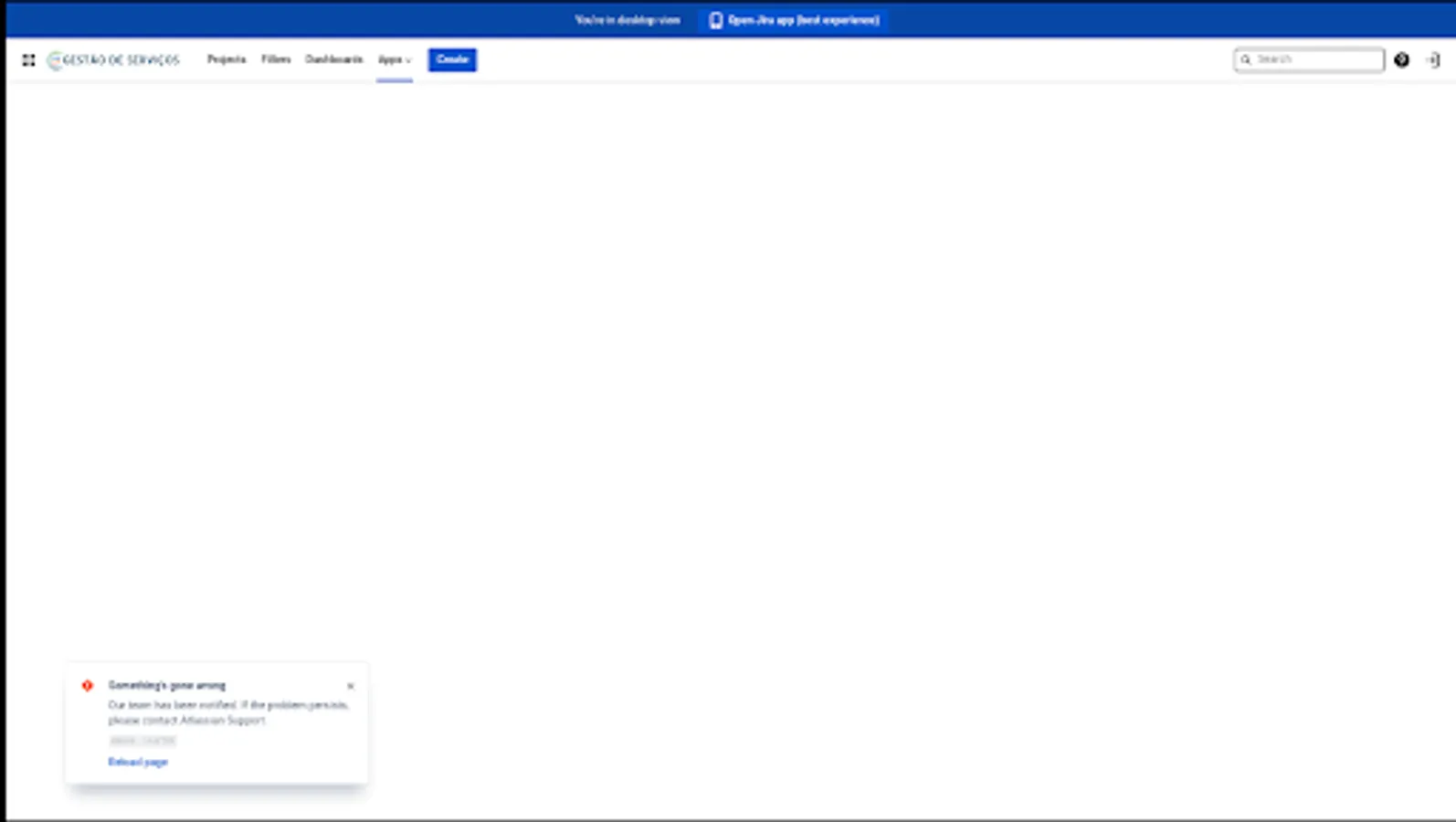Click the magnifier icon in search box

(1245, 60)
